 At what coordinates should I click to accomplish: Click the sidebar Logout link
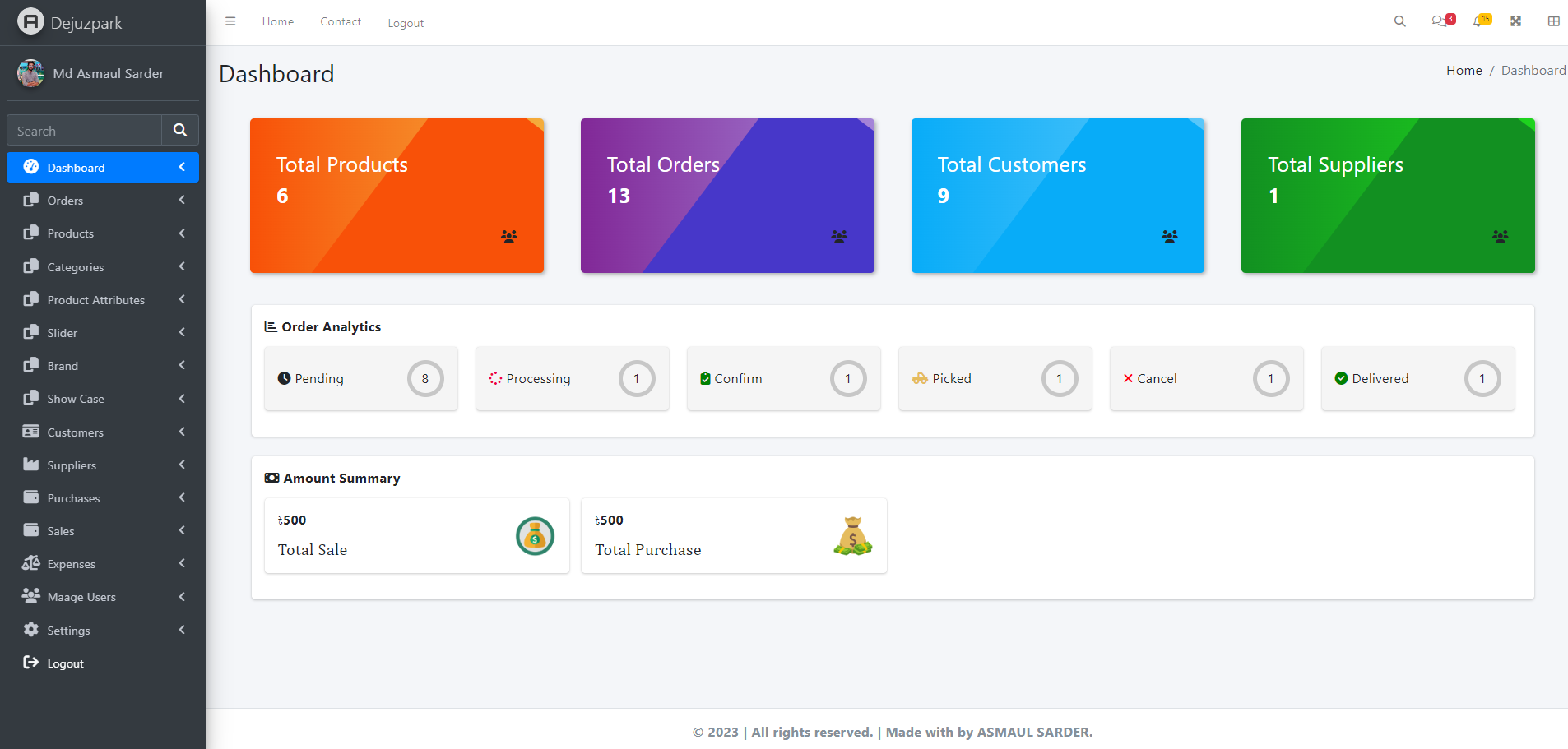[65, 663]
